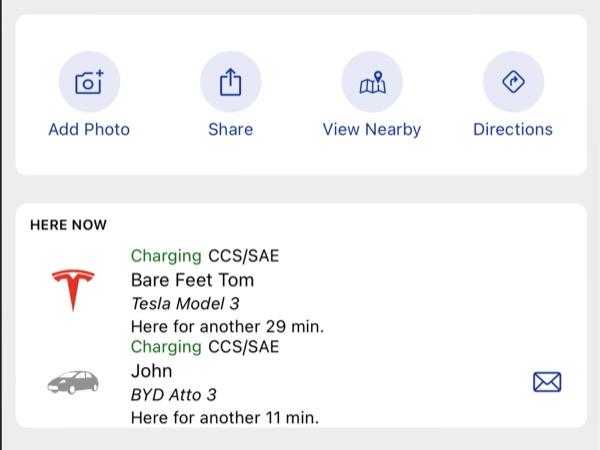
Task: Tap the Add Photo camera icon
Action: tap(89, 82)
